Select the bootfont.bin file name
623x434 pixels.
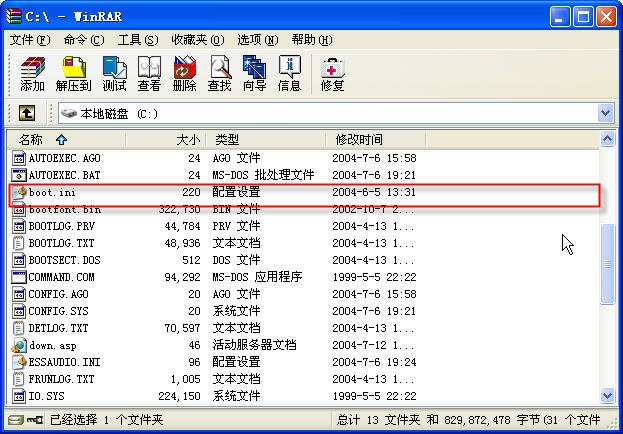65,209
